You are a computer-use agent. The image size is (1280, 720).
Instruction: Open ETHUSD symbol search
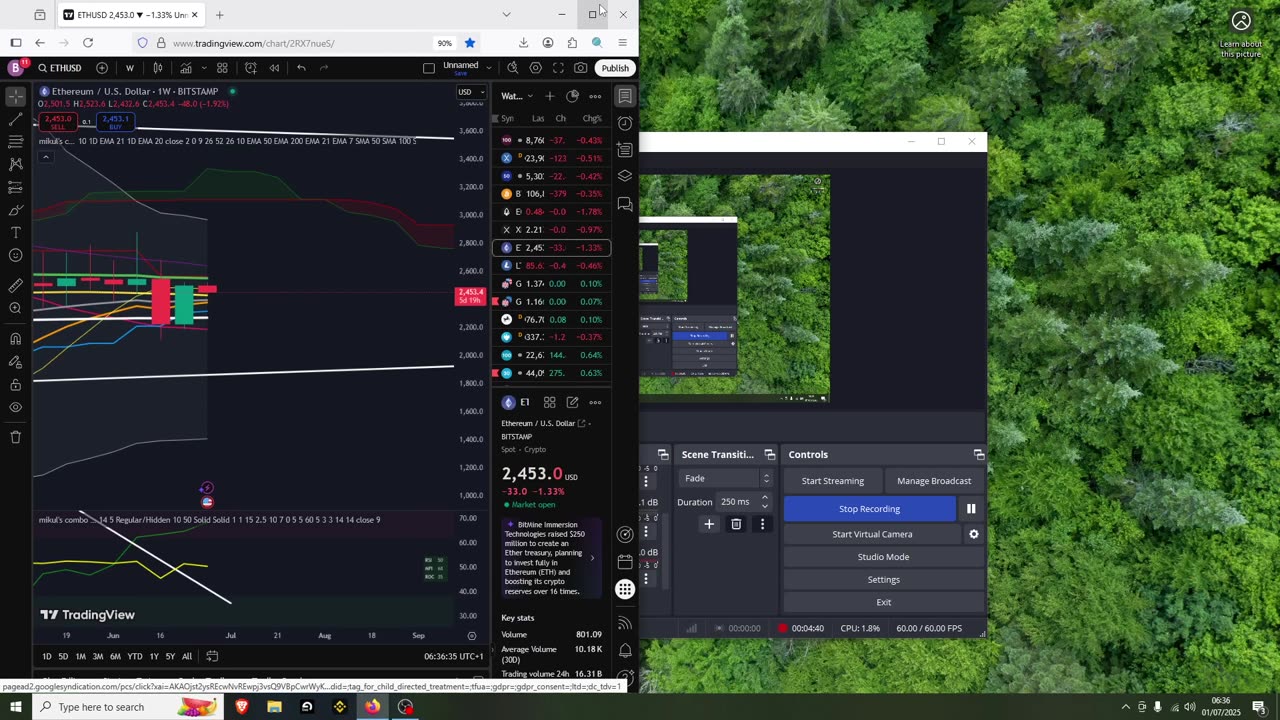[x=60, y=68]
